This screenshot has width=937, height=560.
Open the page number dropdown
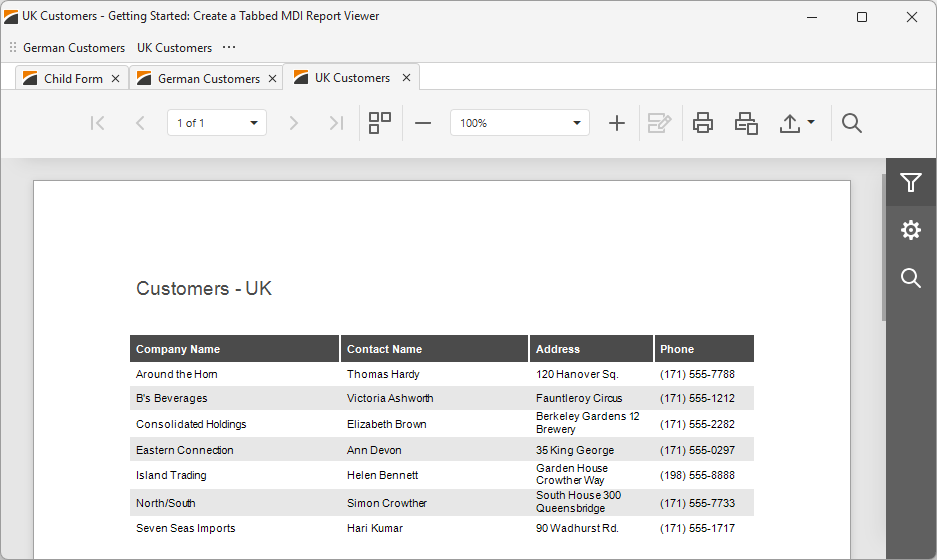click(x=253, y=123)
